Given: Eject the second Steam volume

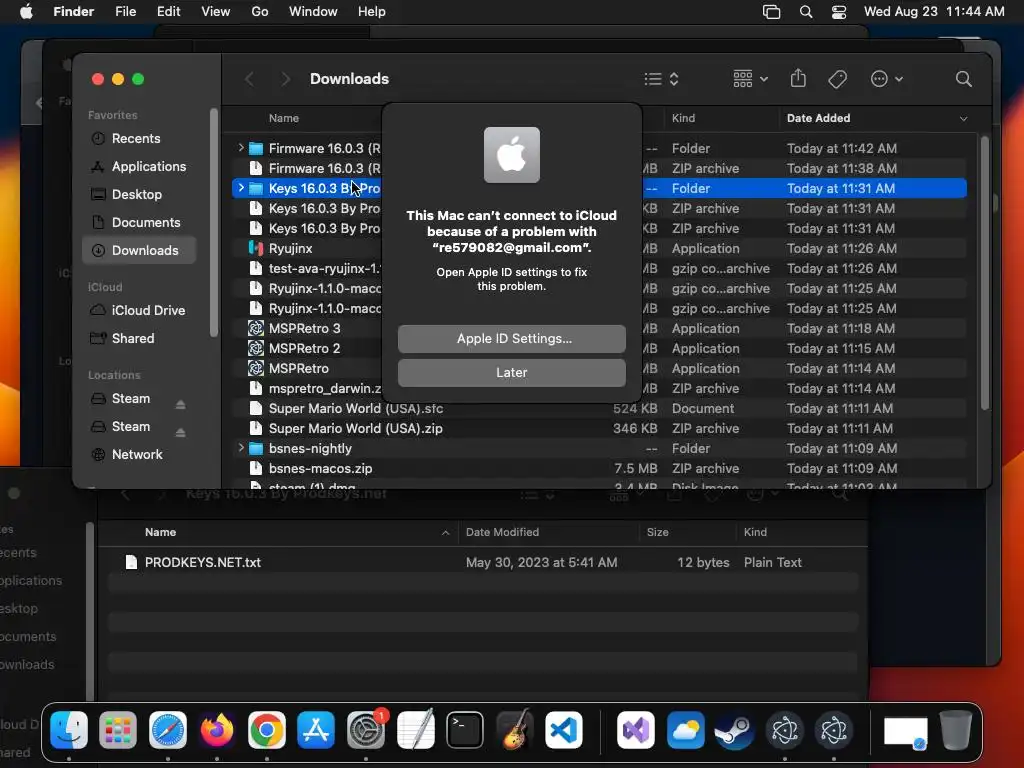Looking at the screenshot, I should coord(180,432).
